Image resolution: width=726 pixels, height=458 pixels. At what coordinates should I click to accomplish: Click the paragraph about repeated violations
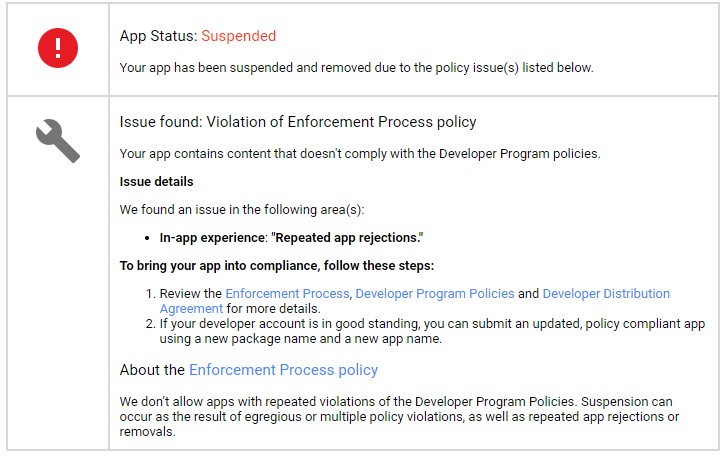pos(399,416)
